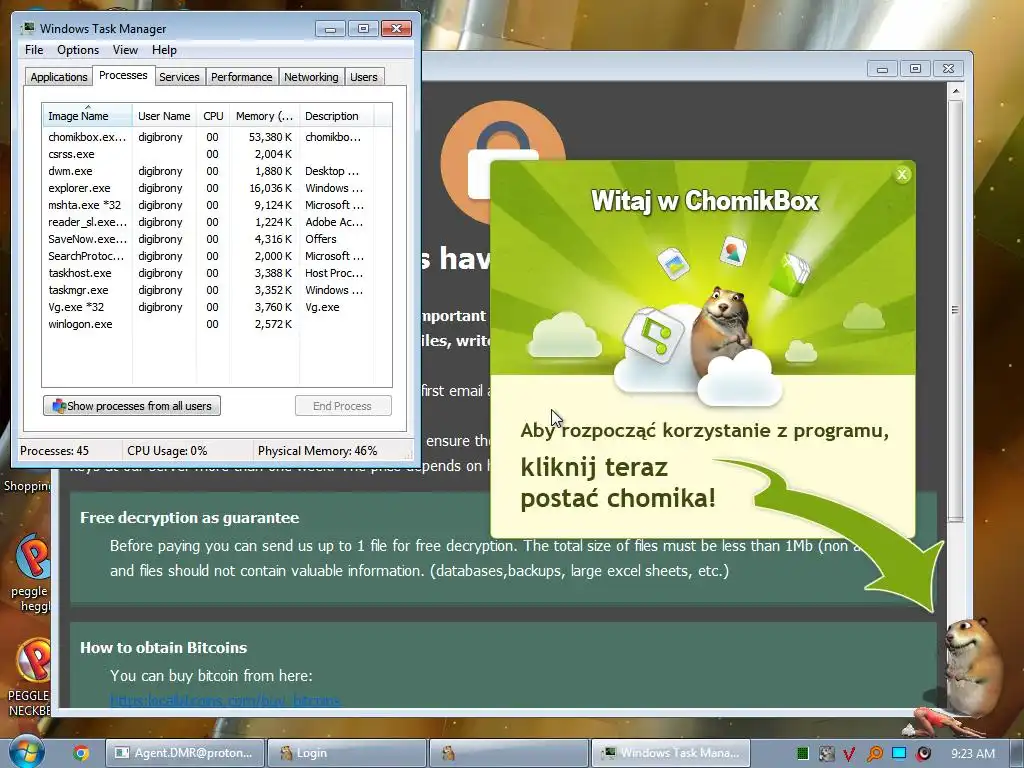Click Processes: 45 status bar entry

pos(54,451)
